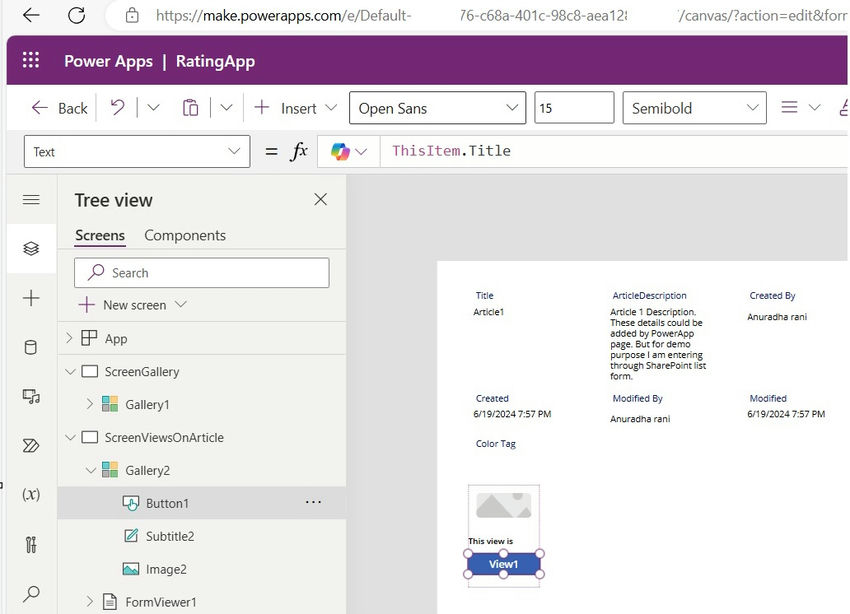Click the Color Tag field label
This screenshot has width=850, height=614.
(x=495, y=444)
